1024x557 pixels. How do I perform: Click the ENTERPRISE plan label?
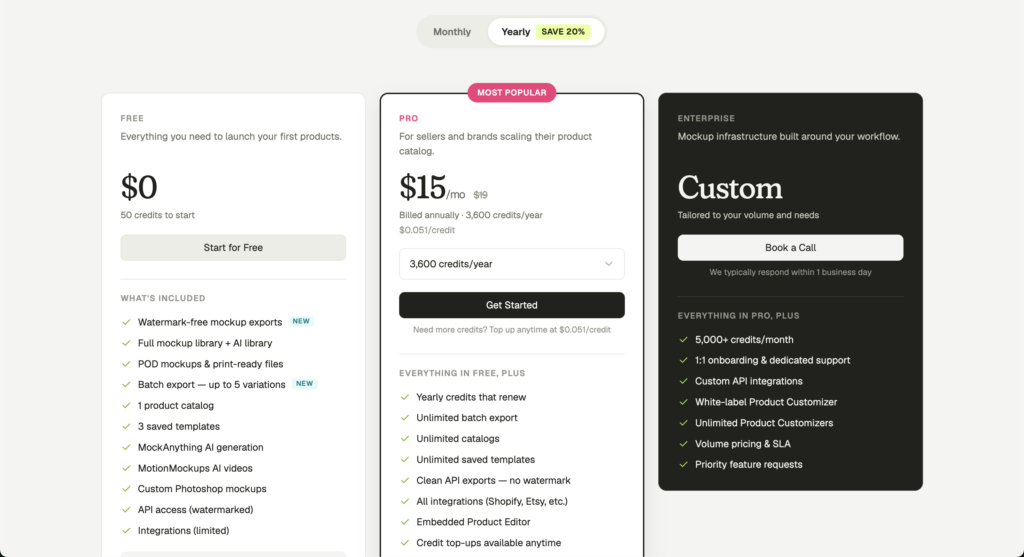click(x=706, y=118)
